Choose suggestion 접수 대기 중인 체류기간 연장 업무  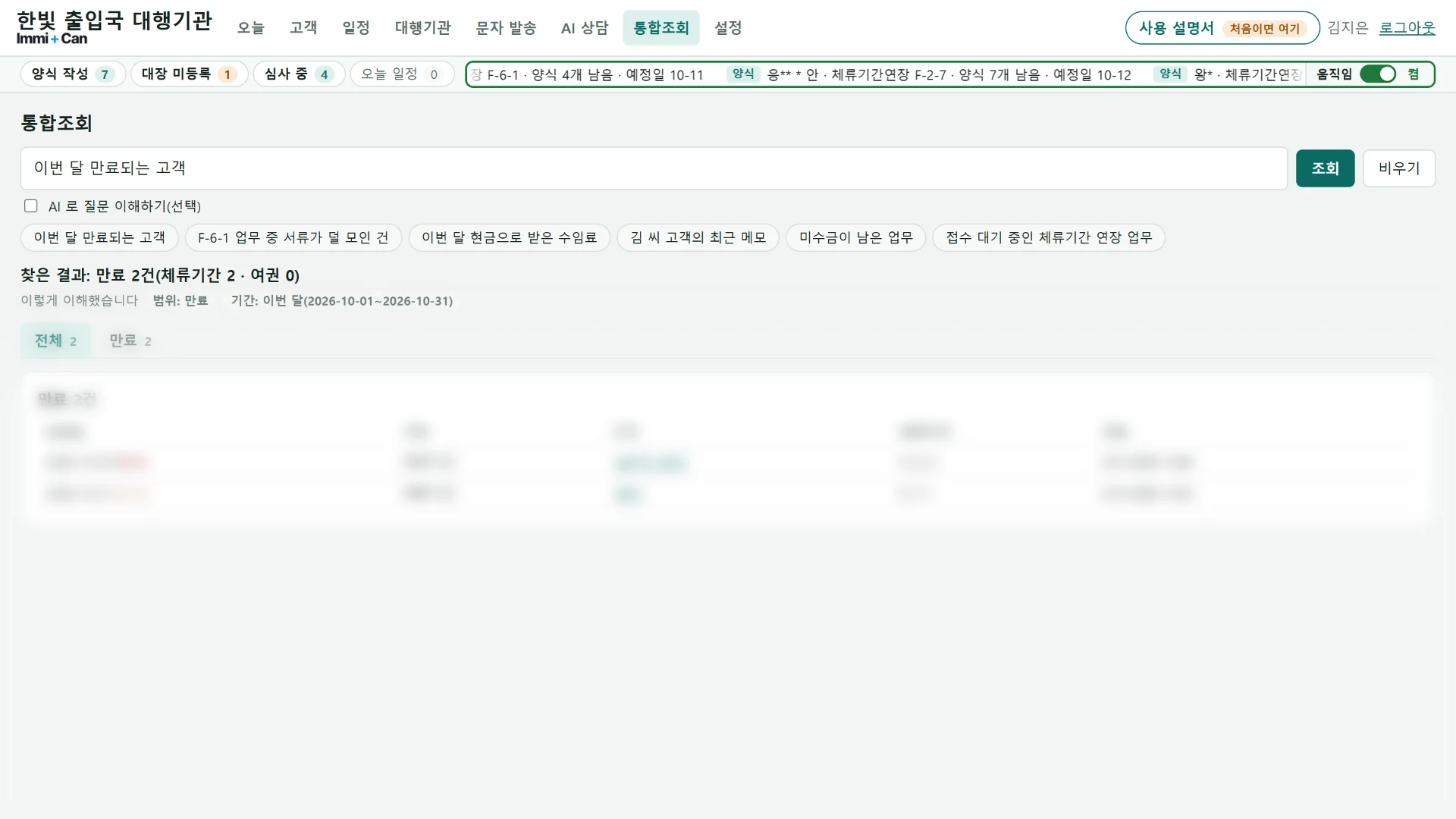(x=1049, y=237)
